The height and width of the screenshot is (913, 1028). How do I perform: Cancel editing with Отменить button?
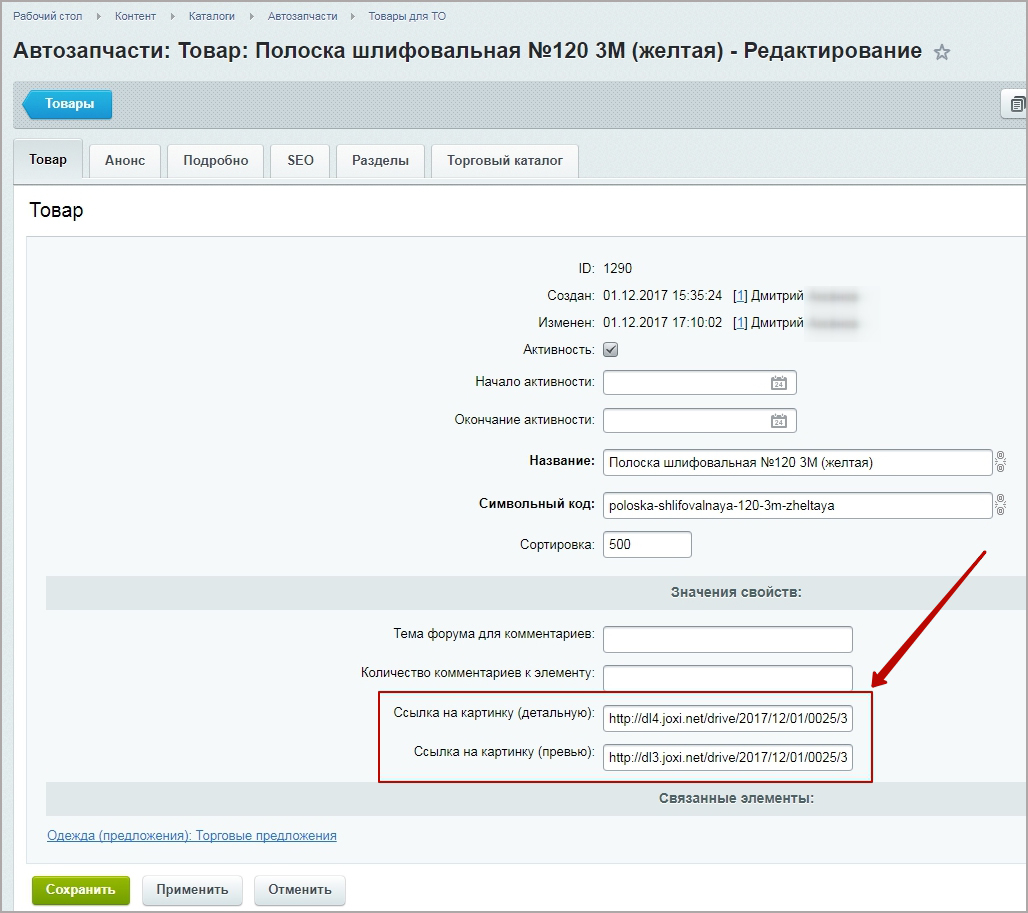[x=300, y=890]
